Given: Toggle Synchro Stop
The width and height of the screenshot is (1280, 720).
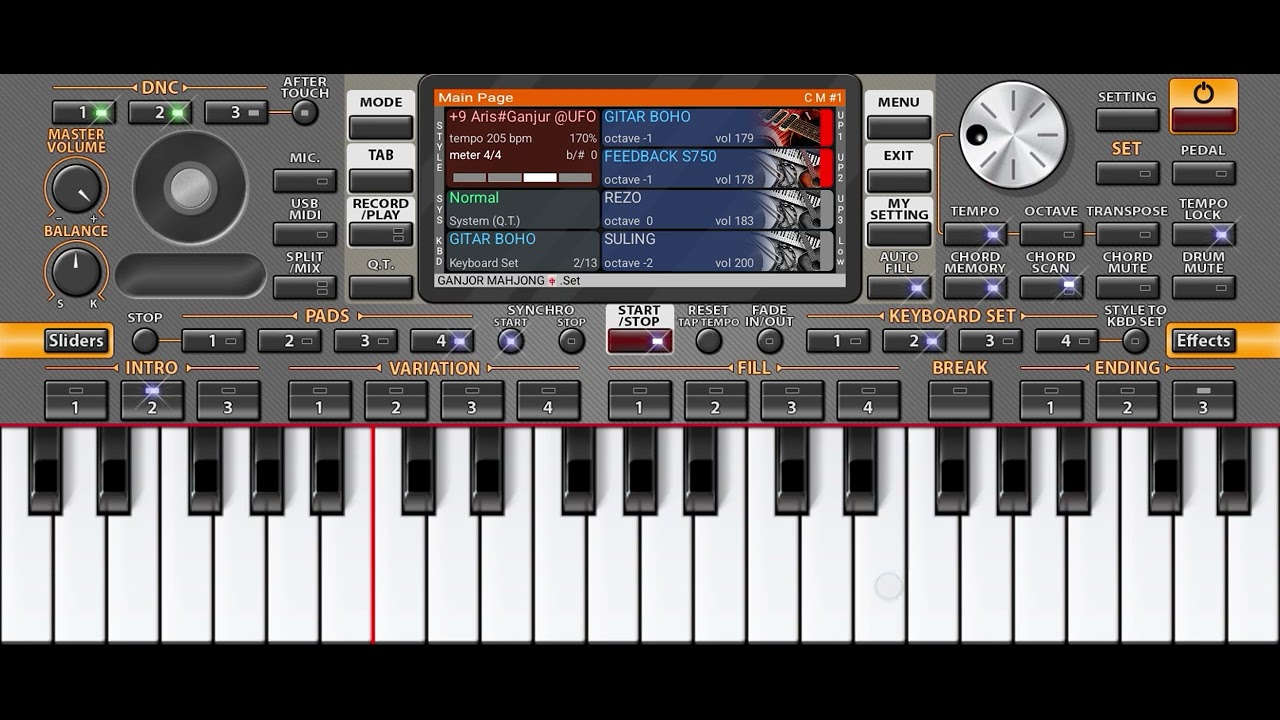Looking at the screenshot, I should click(571, 341).
